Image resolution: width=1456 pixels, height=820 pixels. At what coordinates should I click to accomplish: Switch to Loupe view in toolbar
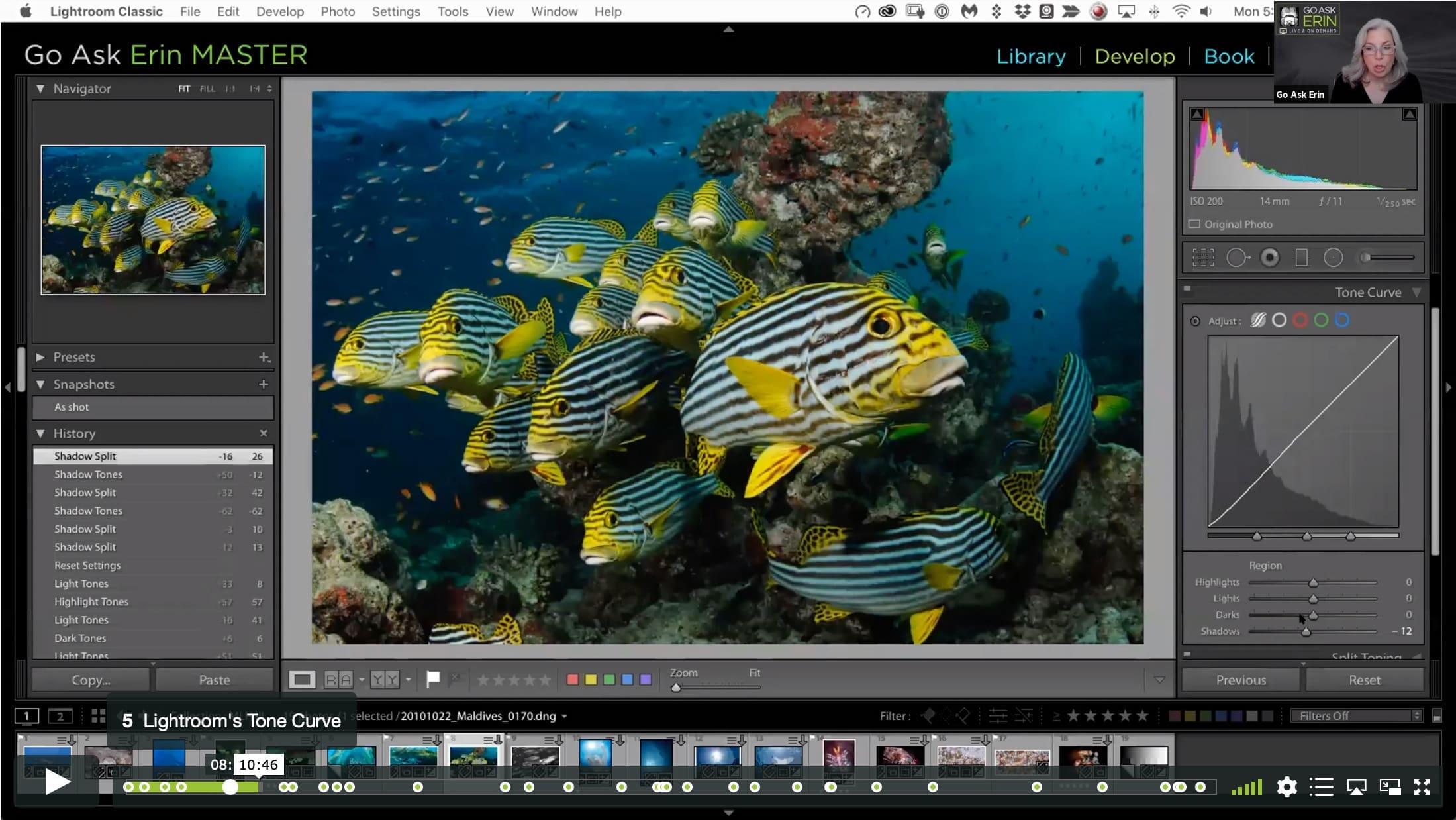302,680
